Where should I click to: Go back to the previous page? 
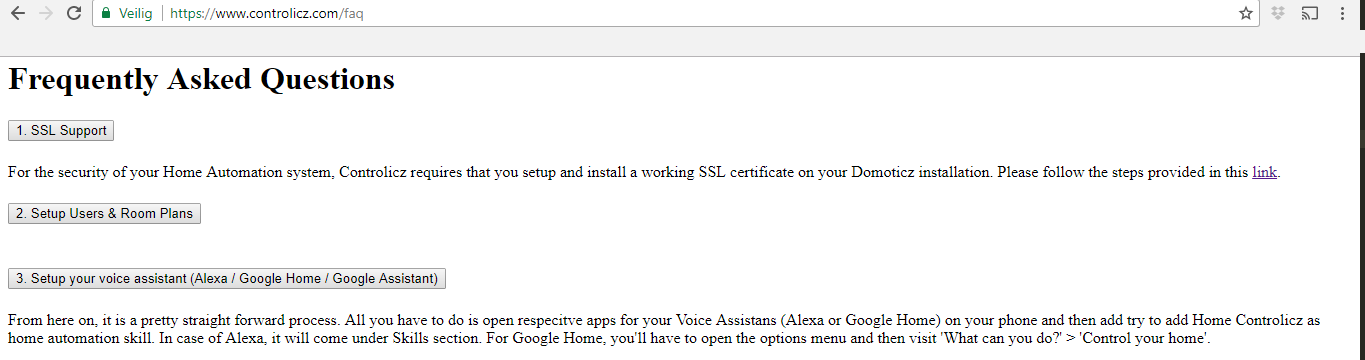[x=17, y=14]
